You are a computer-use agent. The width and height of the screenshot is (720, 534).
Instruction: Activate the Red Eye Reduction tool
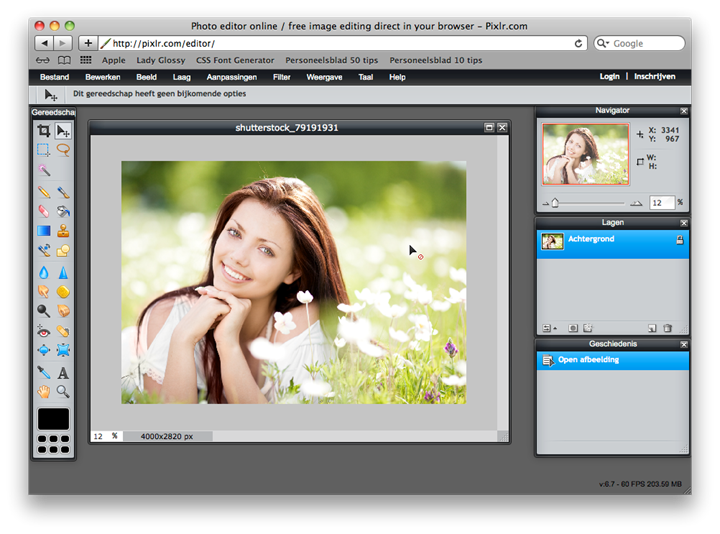(x=43, y=331)
